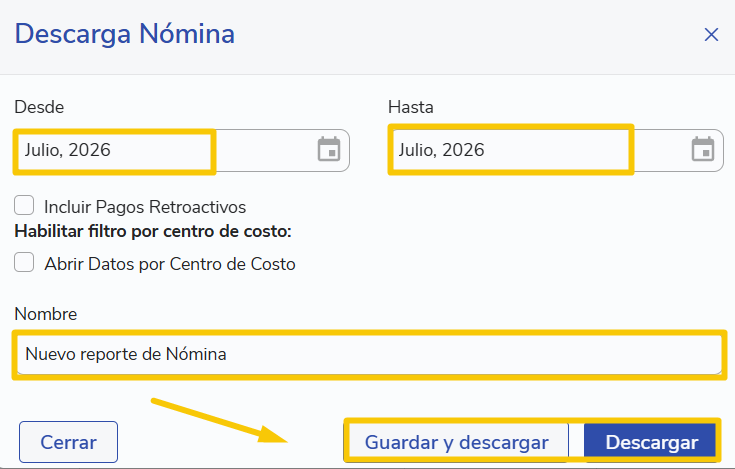Click the Incluir Pagos Retroactivos label text

pyautogui.click(x=145, y=207)
